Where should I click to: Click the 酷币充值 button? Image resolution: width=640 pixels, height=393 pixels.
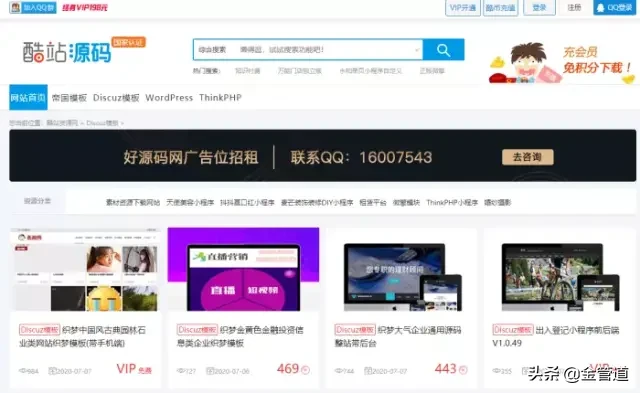500,8
